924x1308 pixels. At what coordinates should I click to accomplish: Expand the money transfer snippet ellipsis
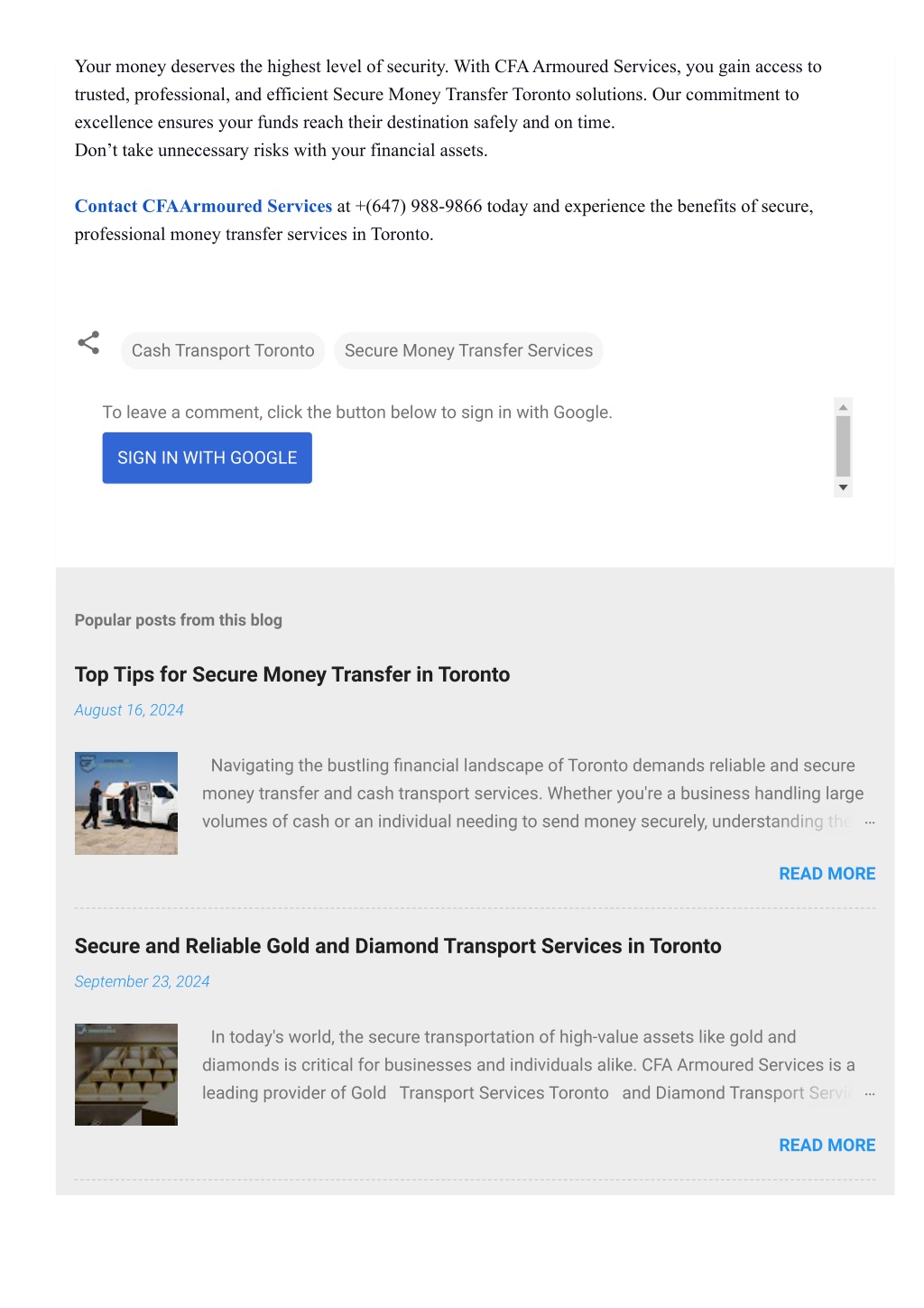click(869, 822)
